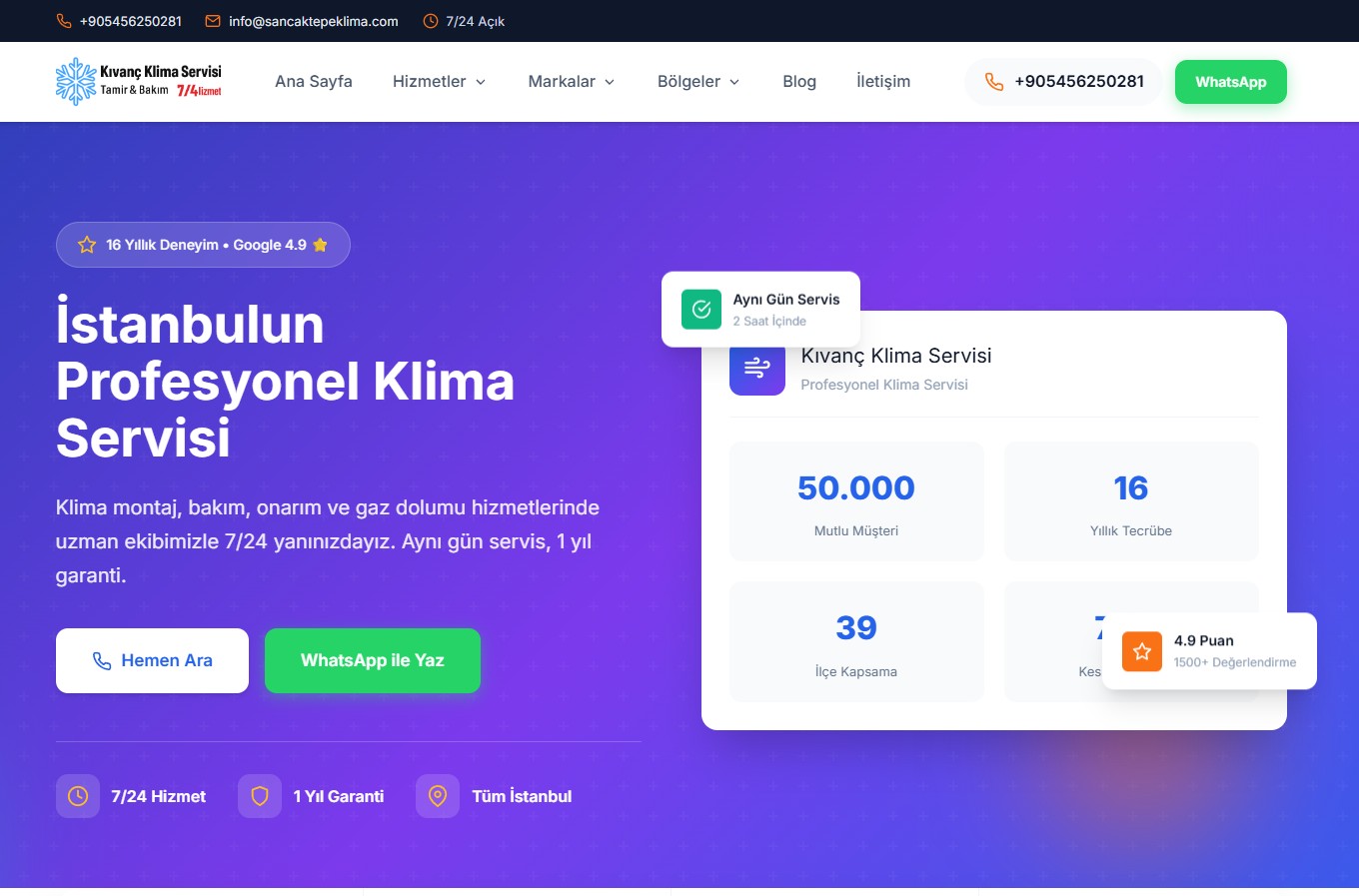Click the clock icon next to 7/24 Hizmet
1359x896 pixels.
click(x=78, y=796)
